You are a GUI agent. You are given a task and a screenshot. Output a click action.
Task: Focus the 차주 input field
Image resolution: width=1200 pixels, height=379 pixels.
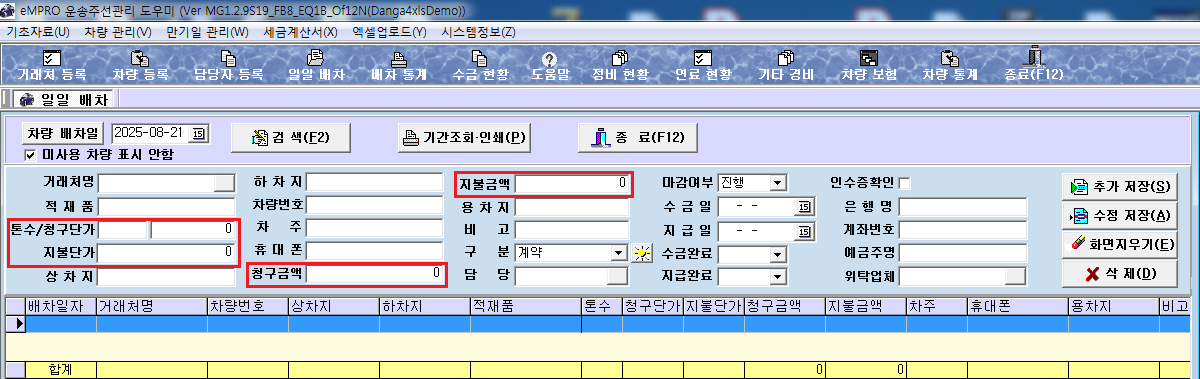[x=374, y=228]
